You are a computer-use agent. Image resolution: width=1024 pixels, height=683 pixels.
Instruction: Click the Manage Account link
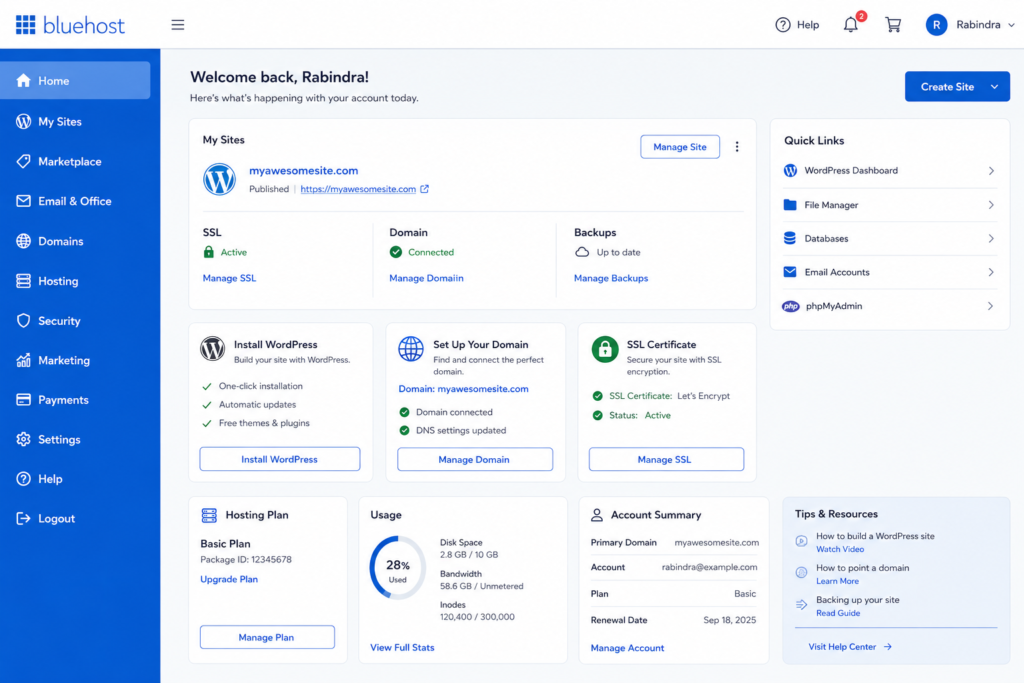[628, 648]
